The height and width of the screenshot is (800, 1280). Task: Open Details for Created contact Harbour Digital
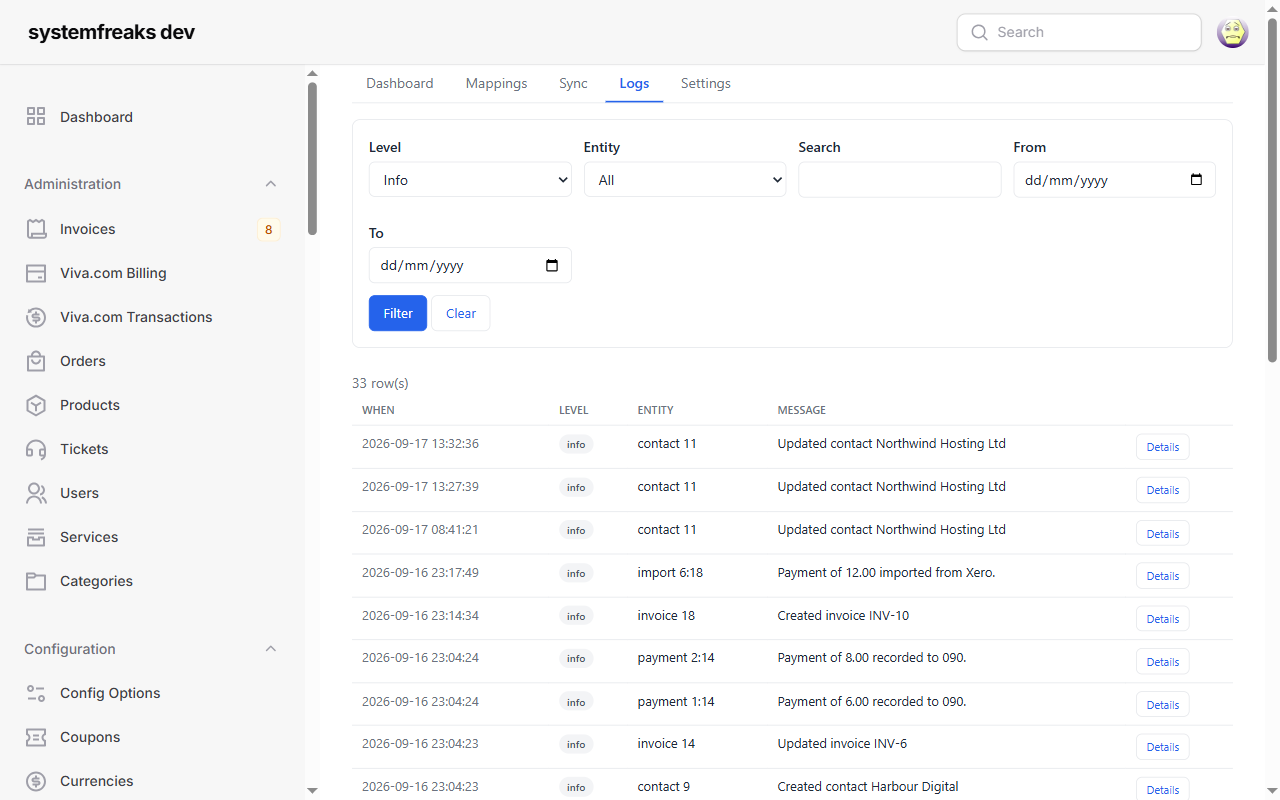(1162, 790)
